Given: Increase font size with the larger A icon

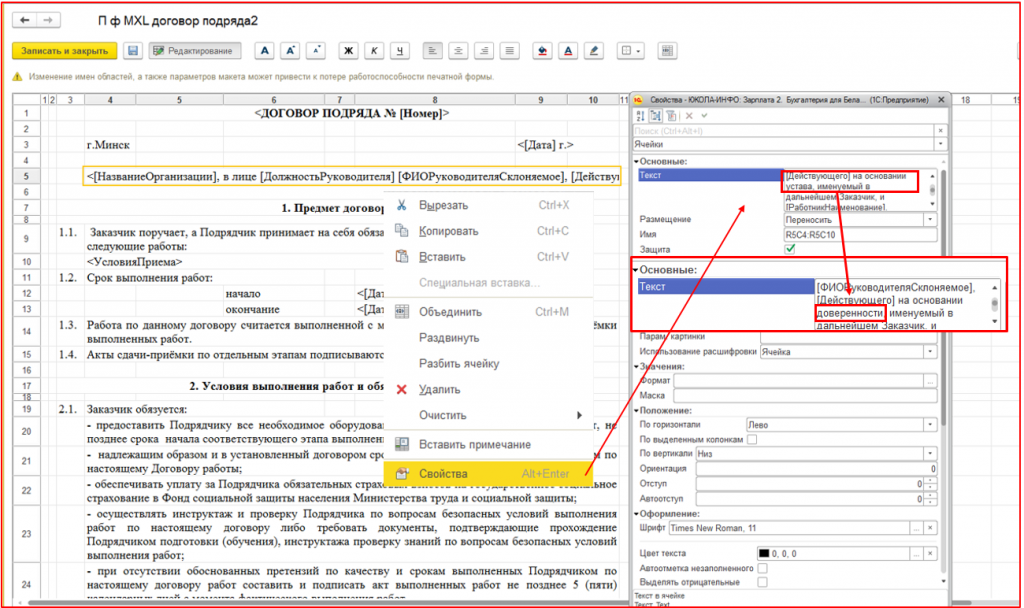Looking at the screenshot, I should click(291, 51).
